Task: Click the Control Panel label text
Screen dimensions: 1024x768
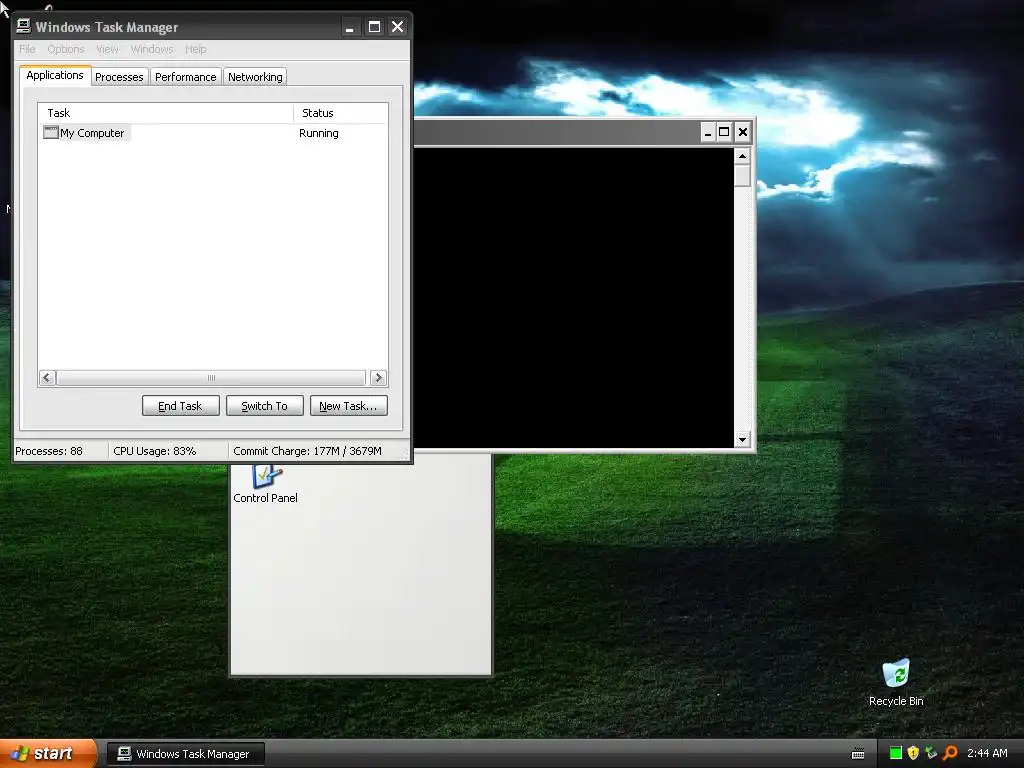Action: coord(265,498)
